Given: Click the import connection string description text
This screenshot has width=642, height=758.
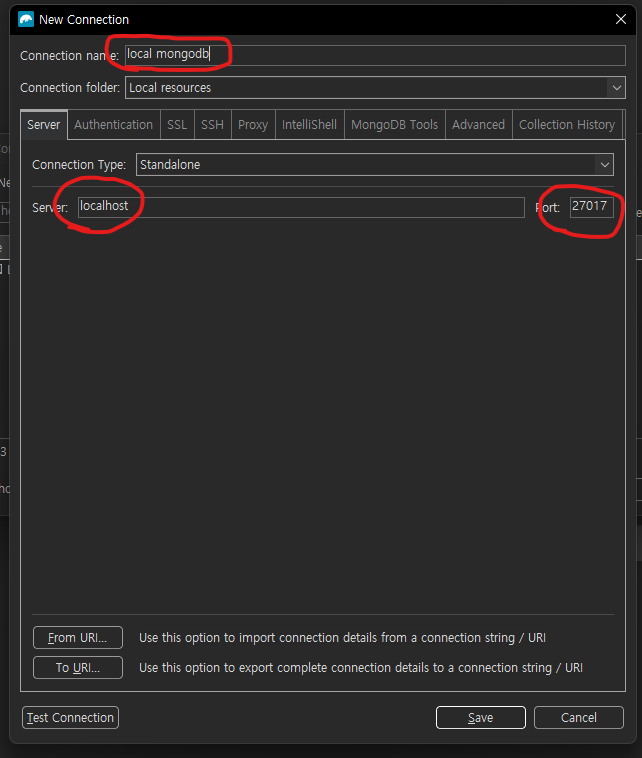Looking at the screenshot, I should coord(342,638).
